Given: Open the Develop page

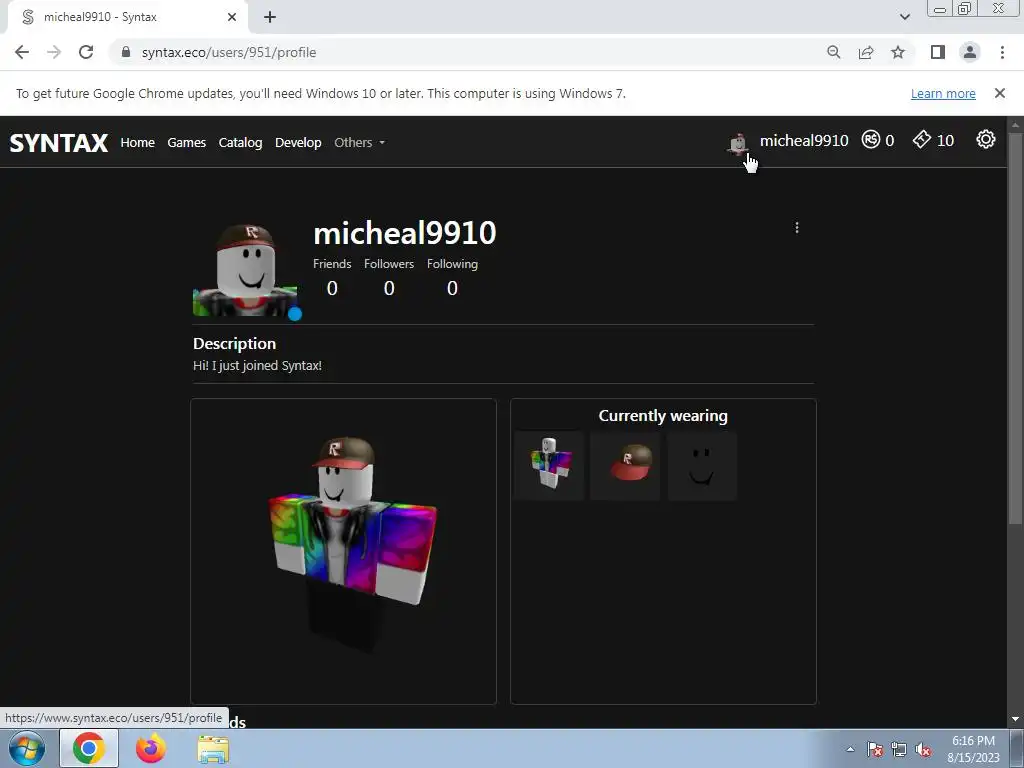Looking at the screenshot, I should point(298,142).
